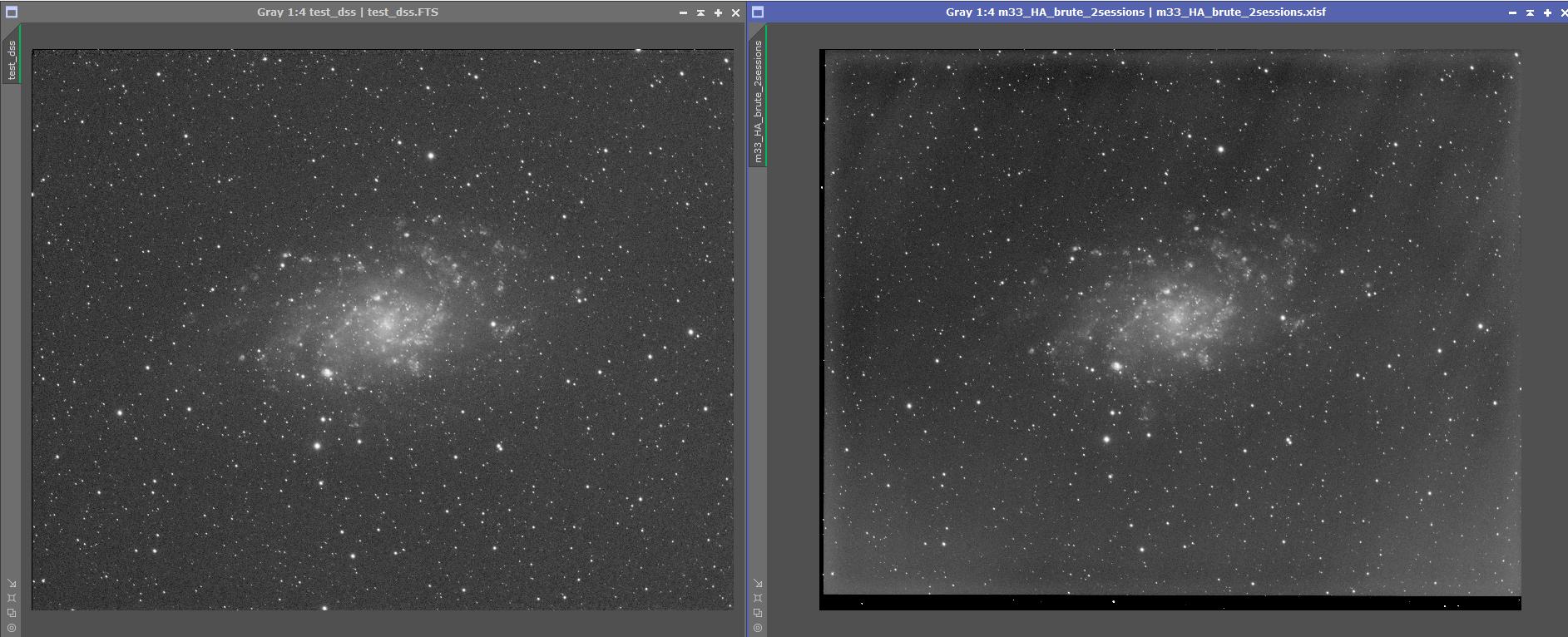This screenshot has height=637, width=1568.
Task: Maximize the test_dss window with the plus button
Action: point(718,12)
